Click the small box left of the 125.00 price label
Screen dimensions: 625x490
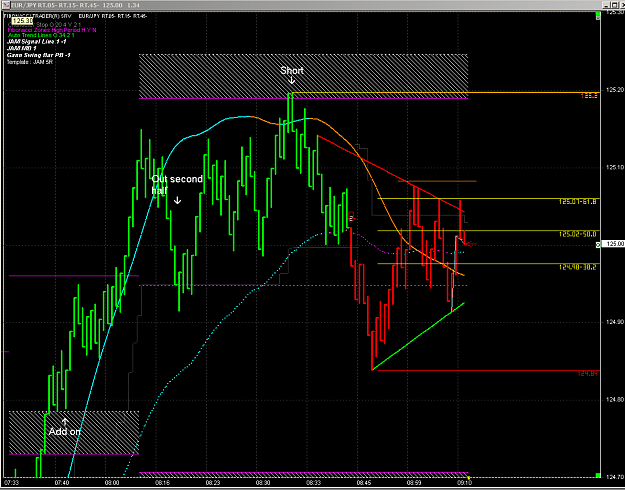[598, 245]
